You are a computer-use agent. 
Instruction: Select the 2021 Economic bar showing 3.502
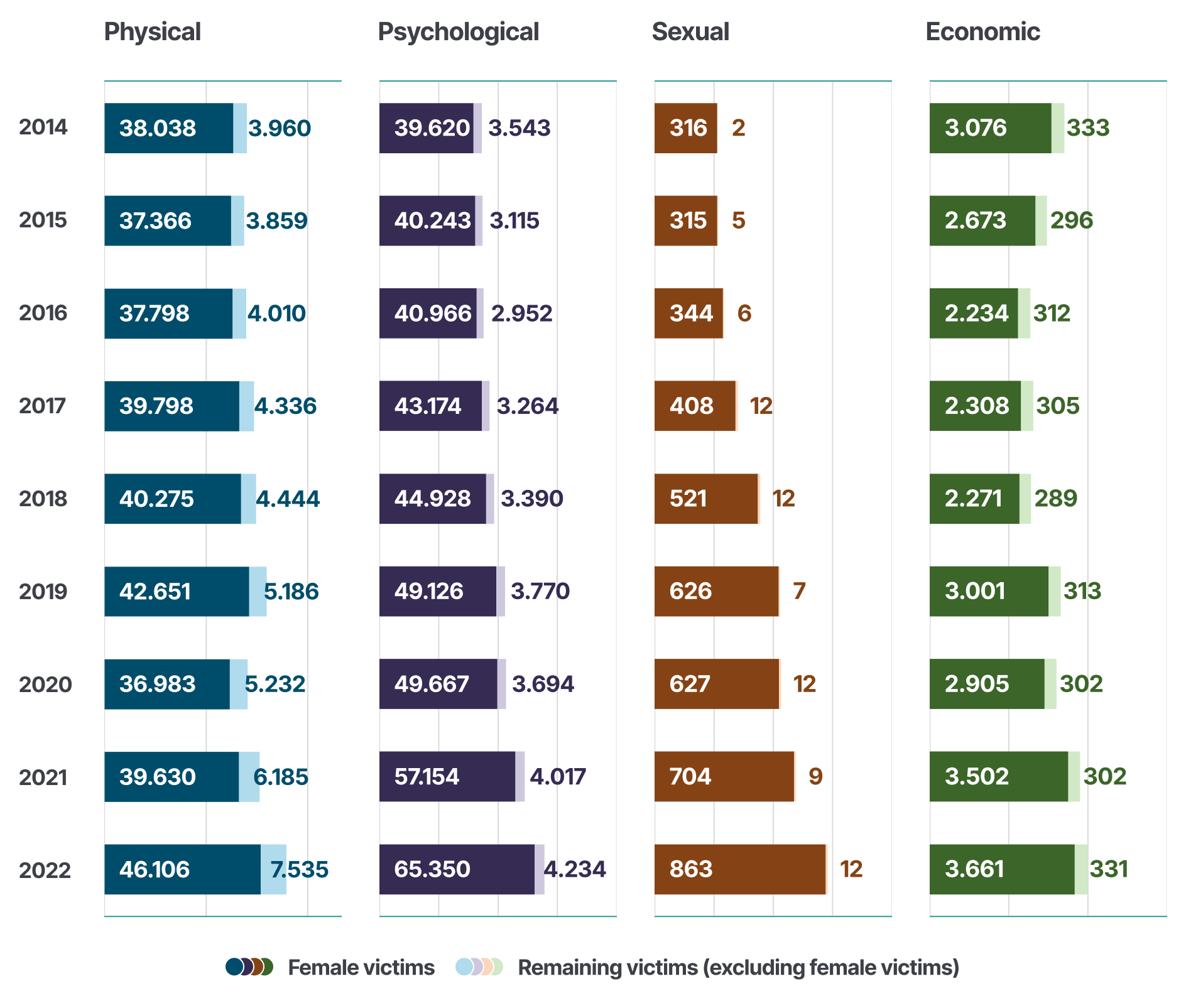[x=998, y=777]
